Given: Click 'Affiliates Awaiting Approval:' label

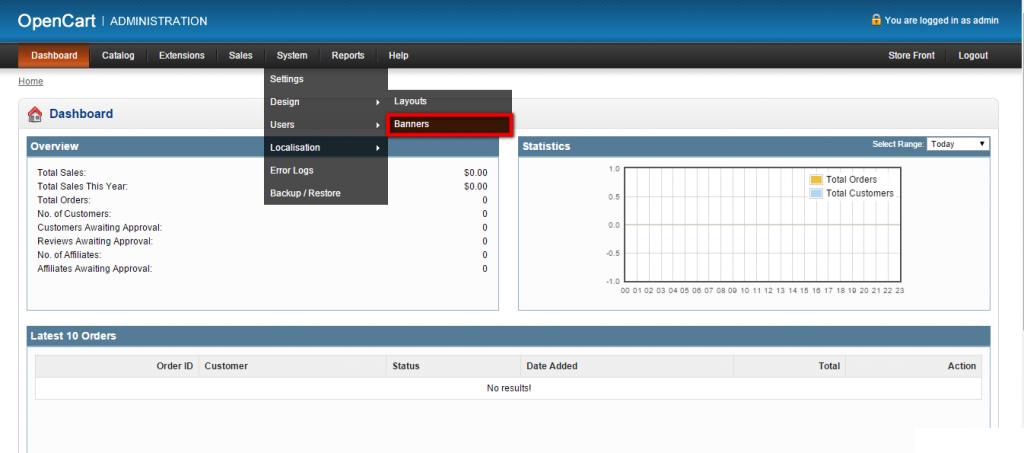Looking at the screenshot, I should [x=95, y=268].
